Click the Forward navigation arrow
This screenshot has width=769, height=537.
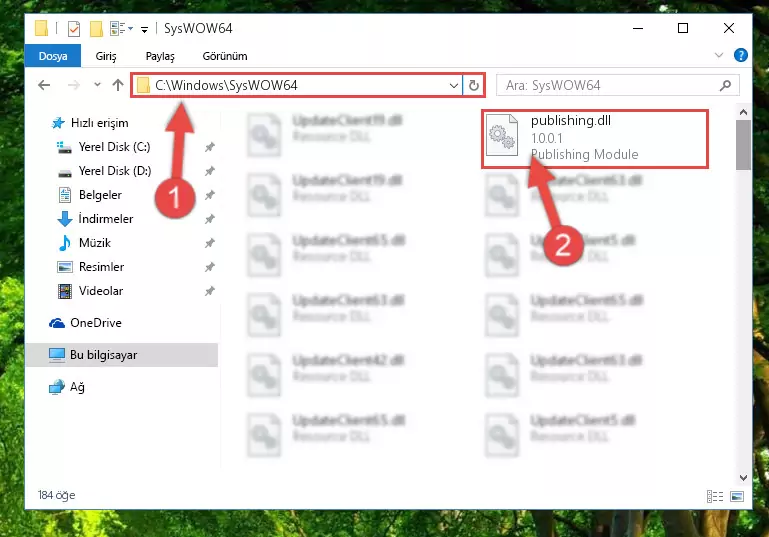point(74,85)
